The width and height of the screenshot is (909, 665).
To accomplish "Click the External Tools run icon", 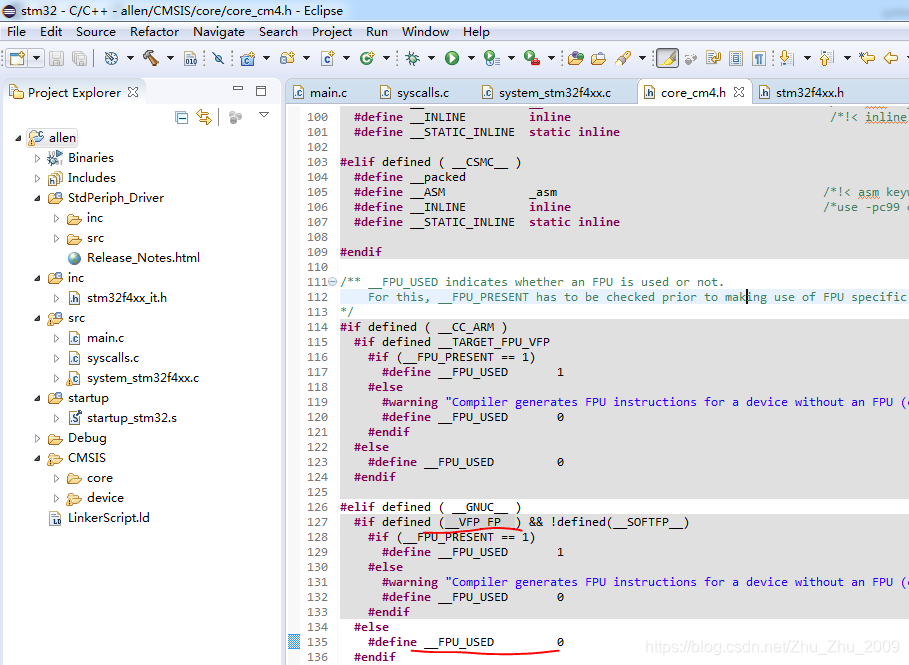I will (532, 58).
